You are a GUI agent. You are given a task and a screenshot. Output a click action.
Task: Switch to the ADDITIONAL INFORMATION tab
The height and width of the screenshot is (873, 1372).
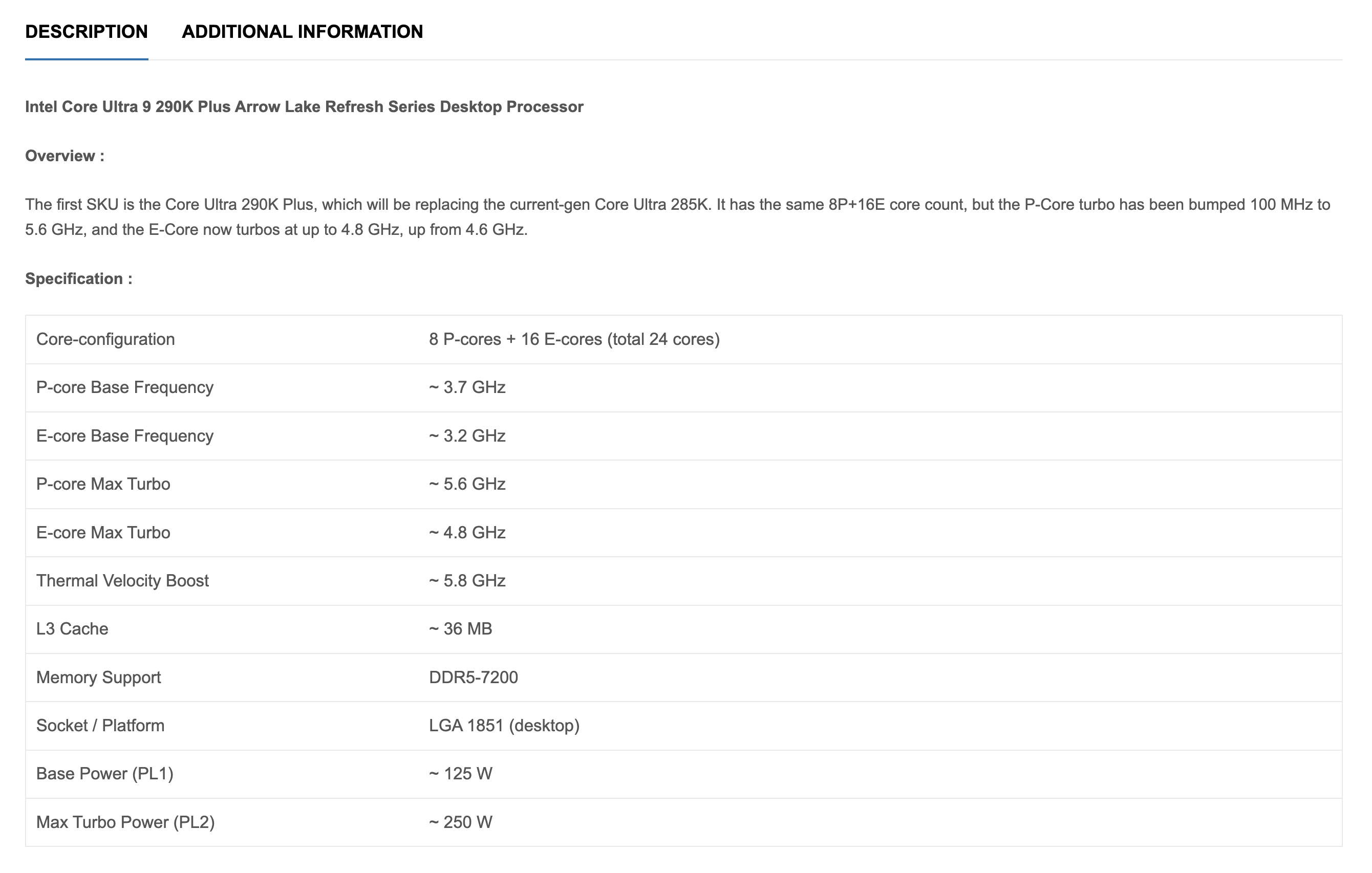(x=302, y=32)
